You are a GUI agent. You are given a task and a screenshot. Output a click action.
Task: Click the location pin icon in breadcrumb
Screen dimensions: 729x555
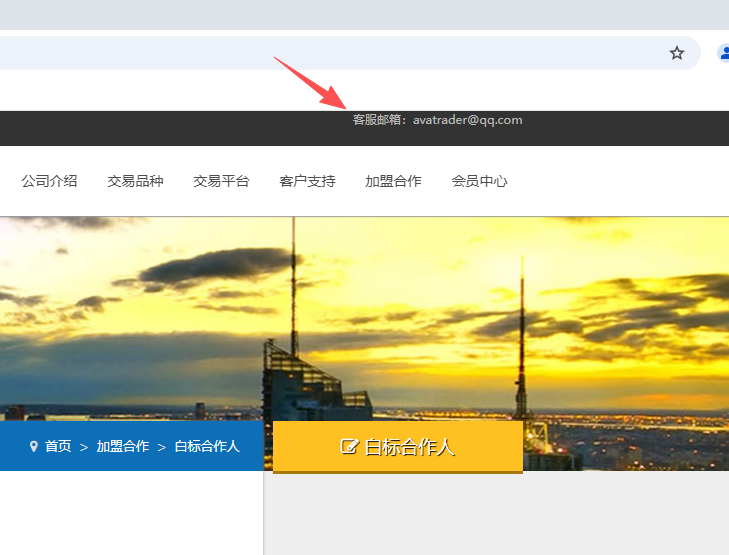point(34,446)
